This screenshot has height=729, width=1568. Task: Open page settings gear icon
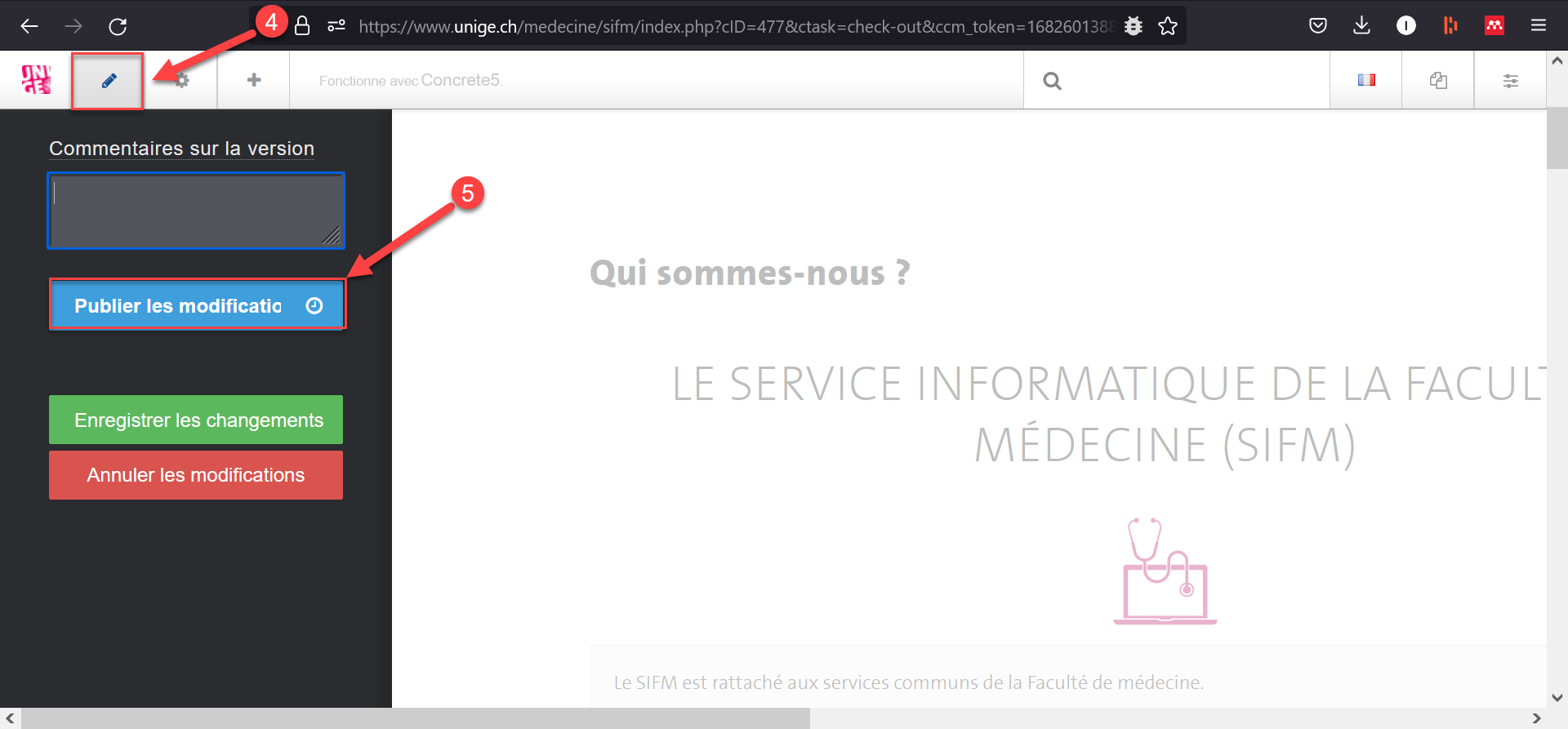coord(181,80)
